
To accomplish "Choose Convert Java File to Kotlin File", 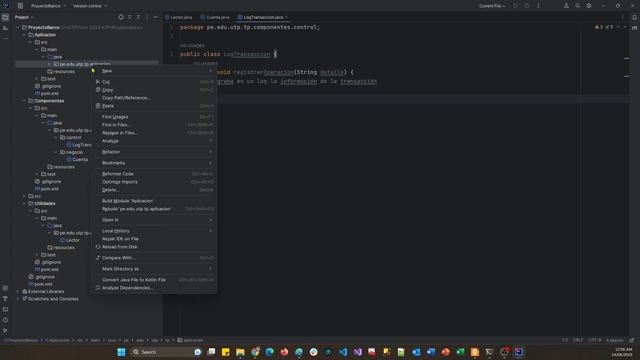I will [154, 280].
